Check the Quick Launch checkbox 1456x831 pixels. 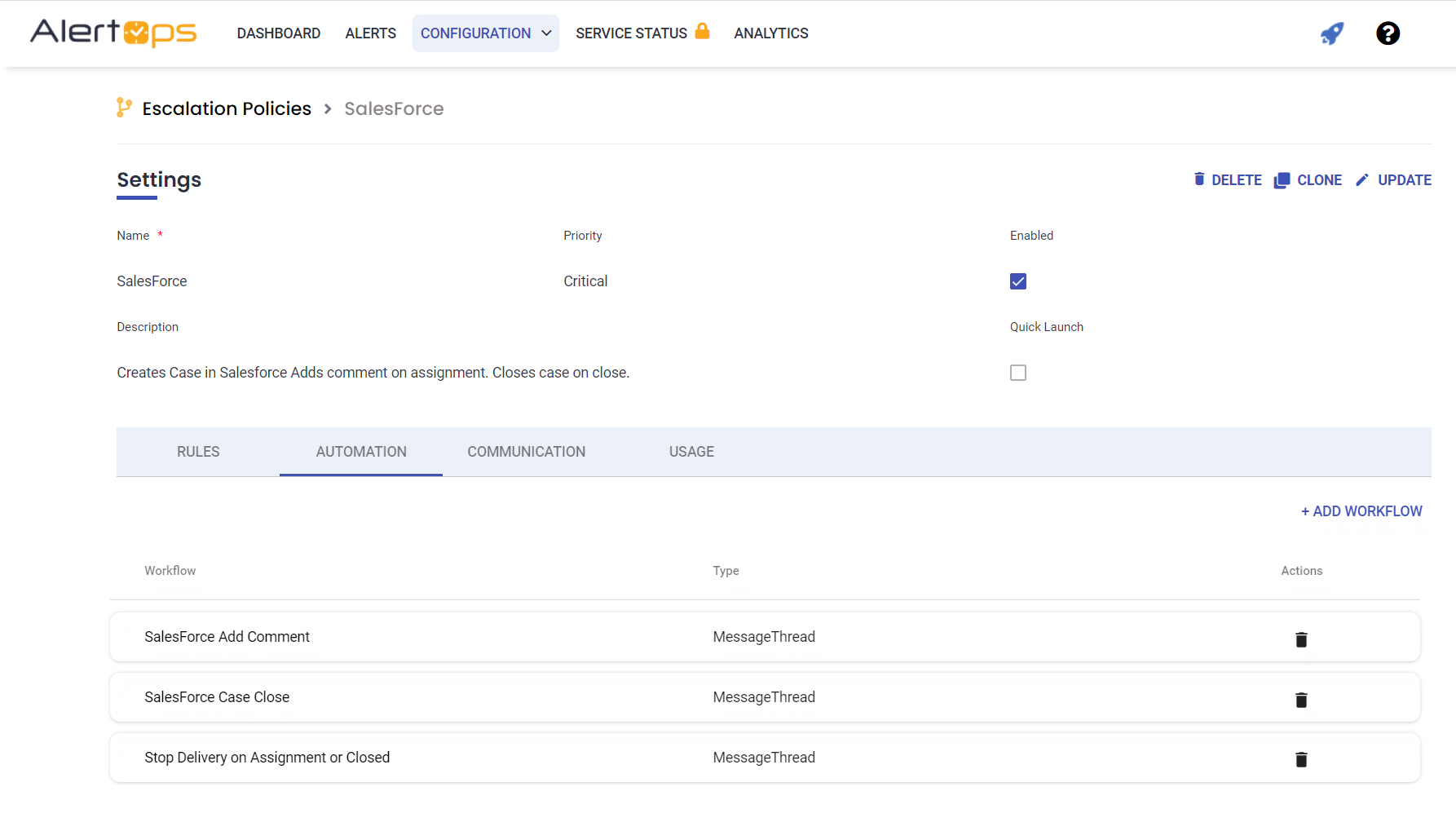(1018, 373)
